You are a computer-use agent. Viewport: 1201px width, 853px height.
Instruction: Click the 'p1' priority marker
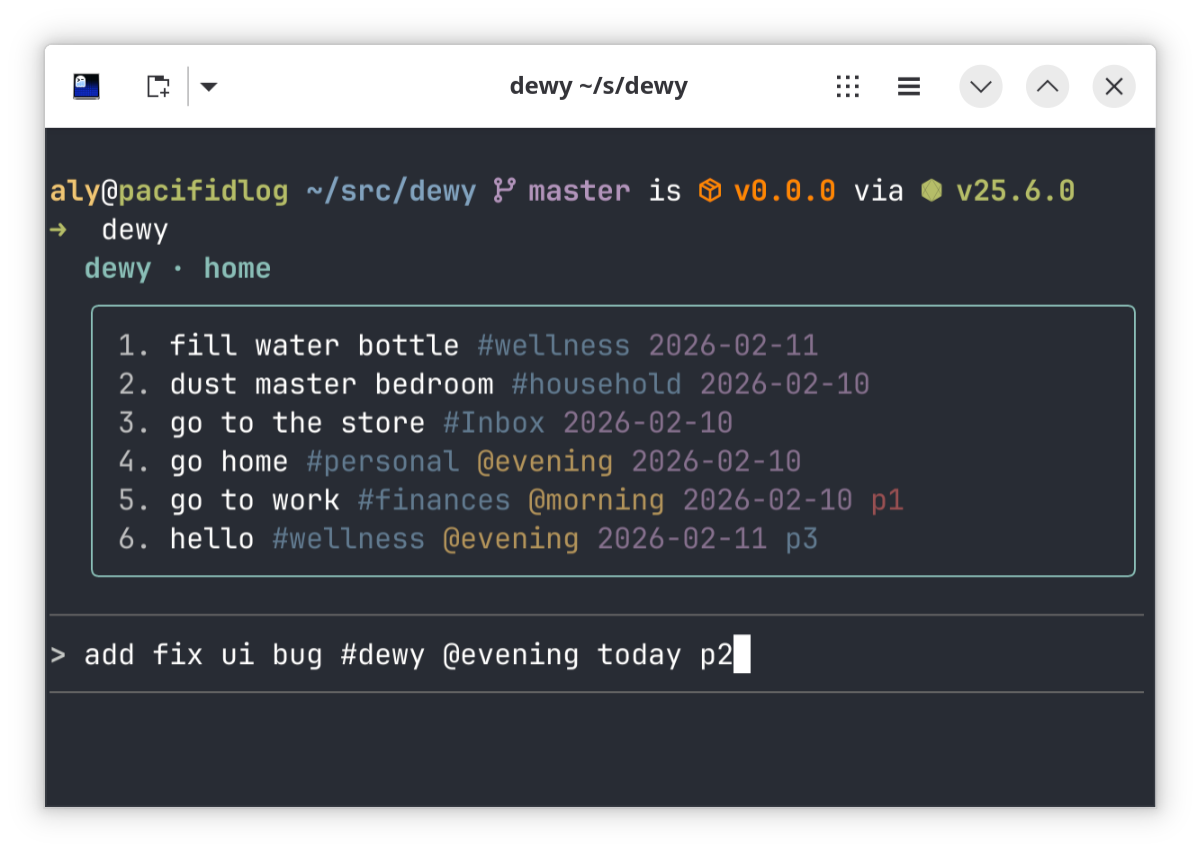pos(887,500)
